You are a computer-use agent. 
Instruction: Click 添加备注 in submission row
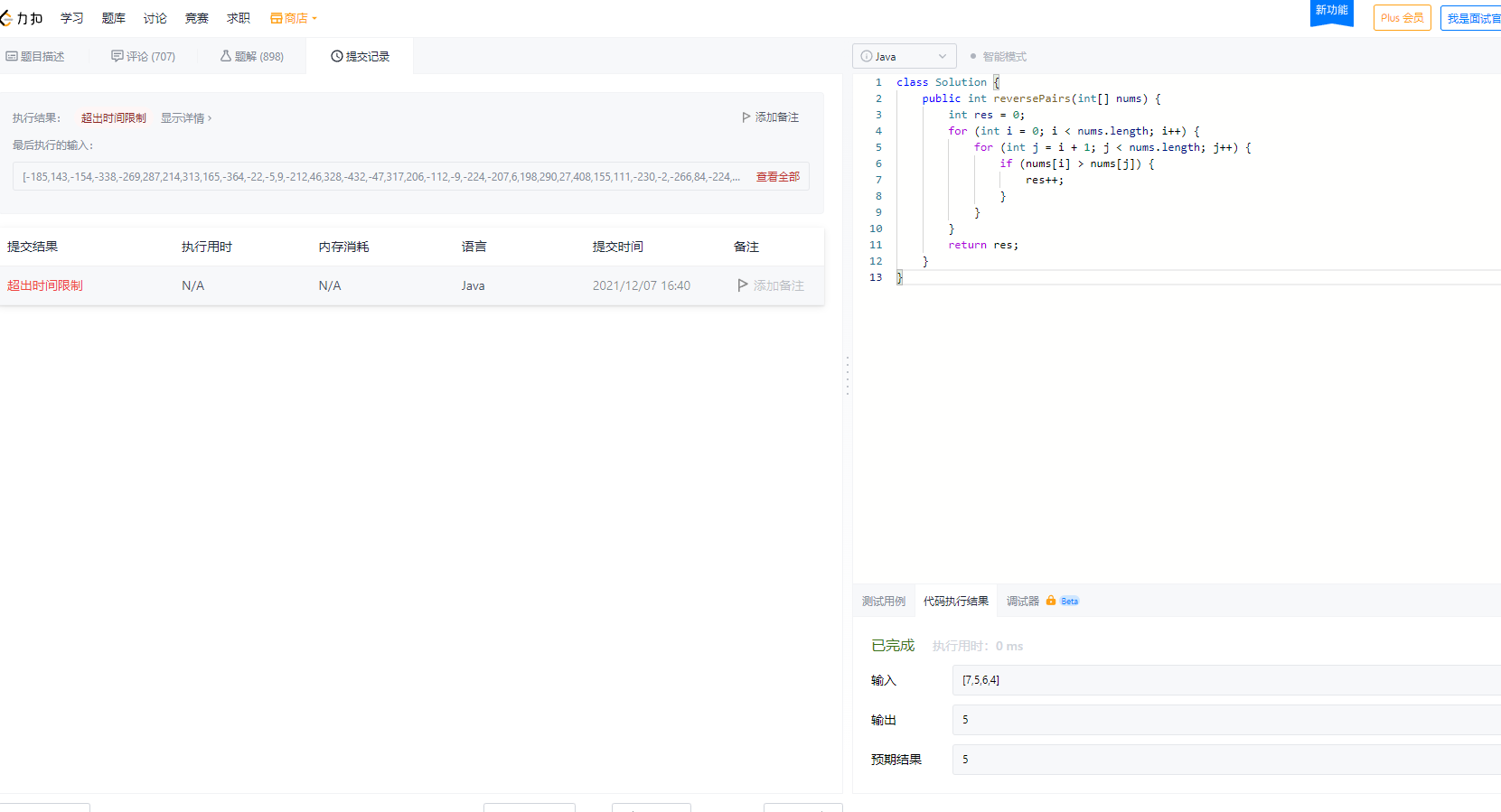point(771,285)
